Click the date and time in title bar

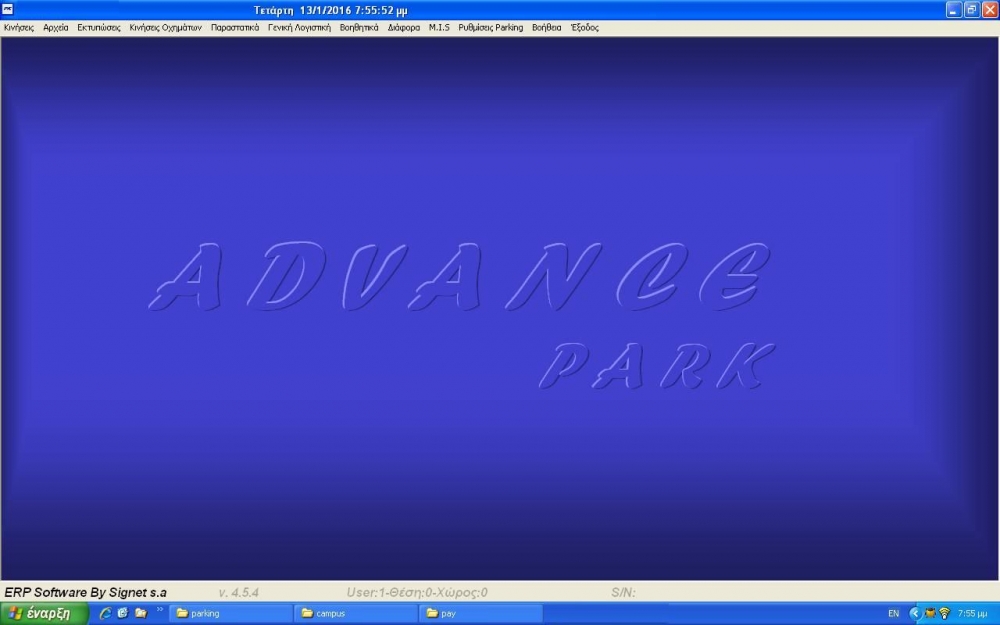[x=330, y=10]
